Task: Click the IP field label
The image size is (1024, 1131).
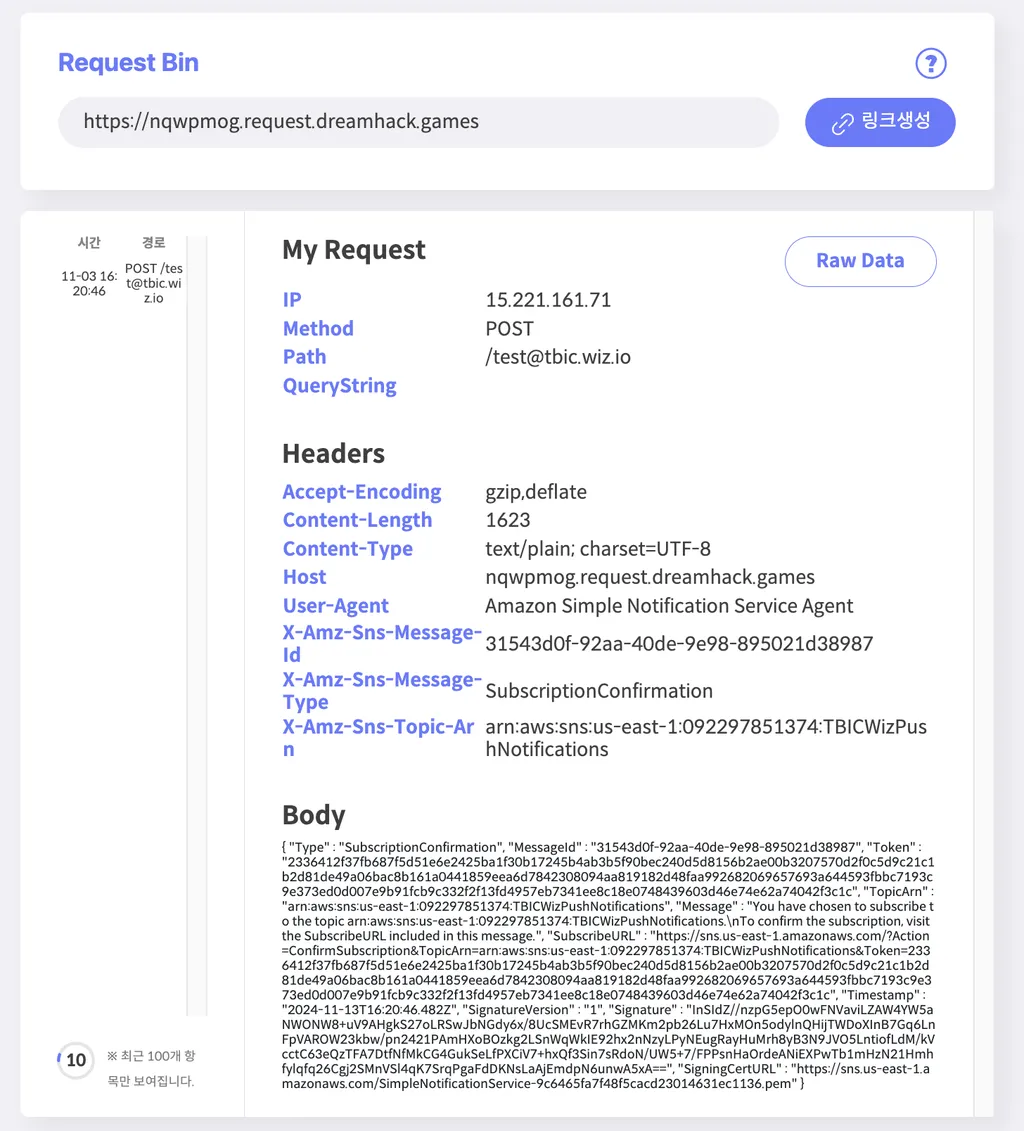Action: [292, 300]
